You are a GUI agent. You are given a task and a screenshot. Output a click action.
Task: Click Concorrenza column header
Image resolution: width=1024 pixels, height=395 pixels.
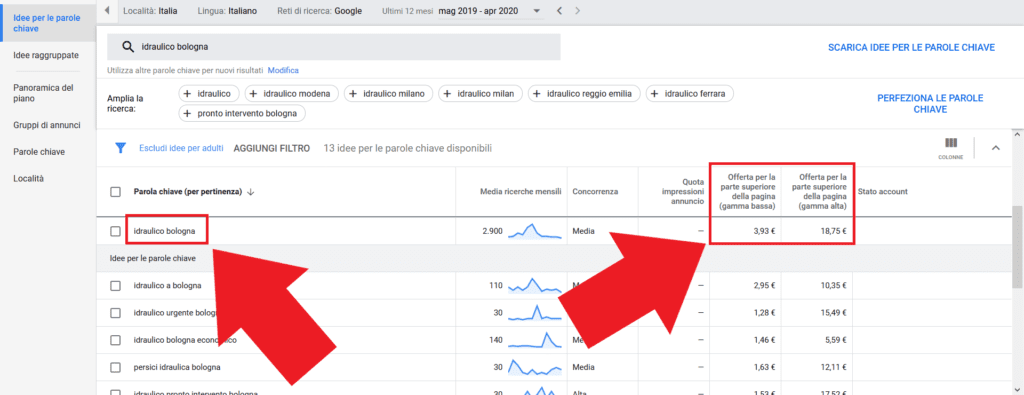point(595,192)
